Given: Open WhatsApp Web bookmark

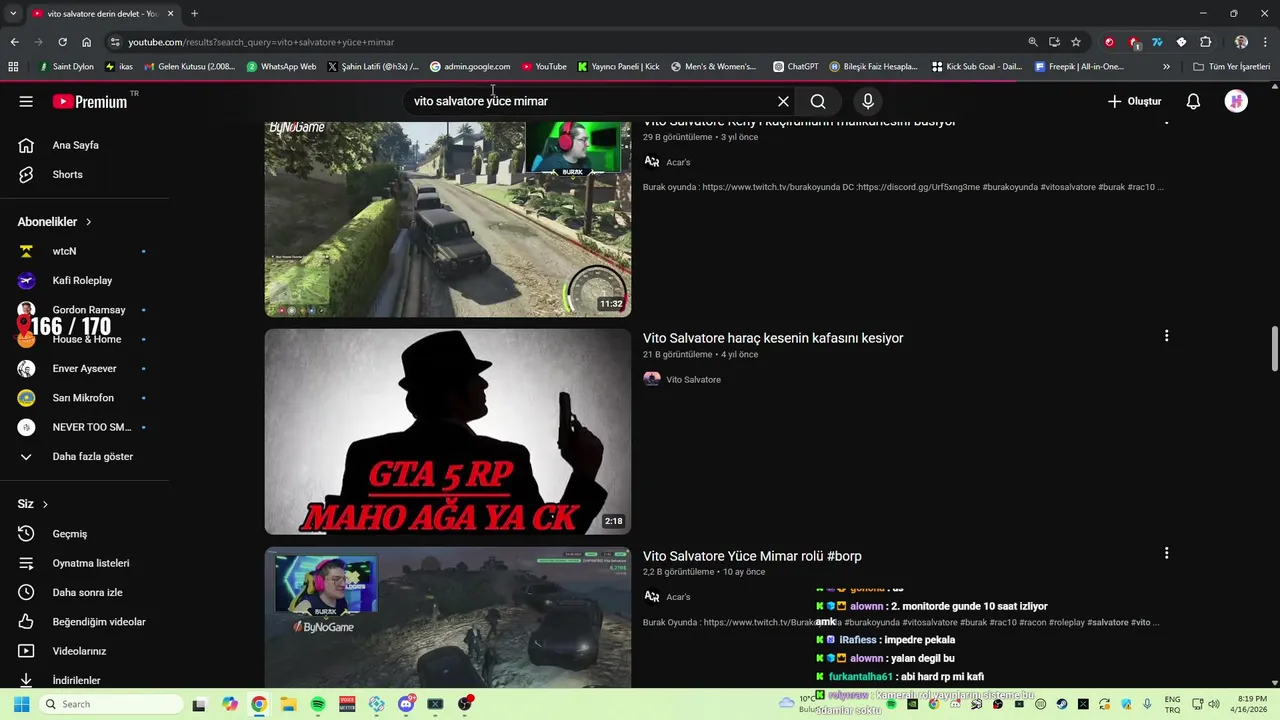Looking at the screenshot, I should 281,67.
